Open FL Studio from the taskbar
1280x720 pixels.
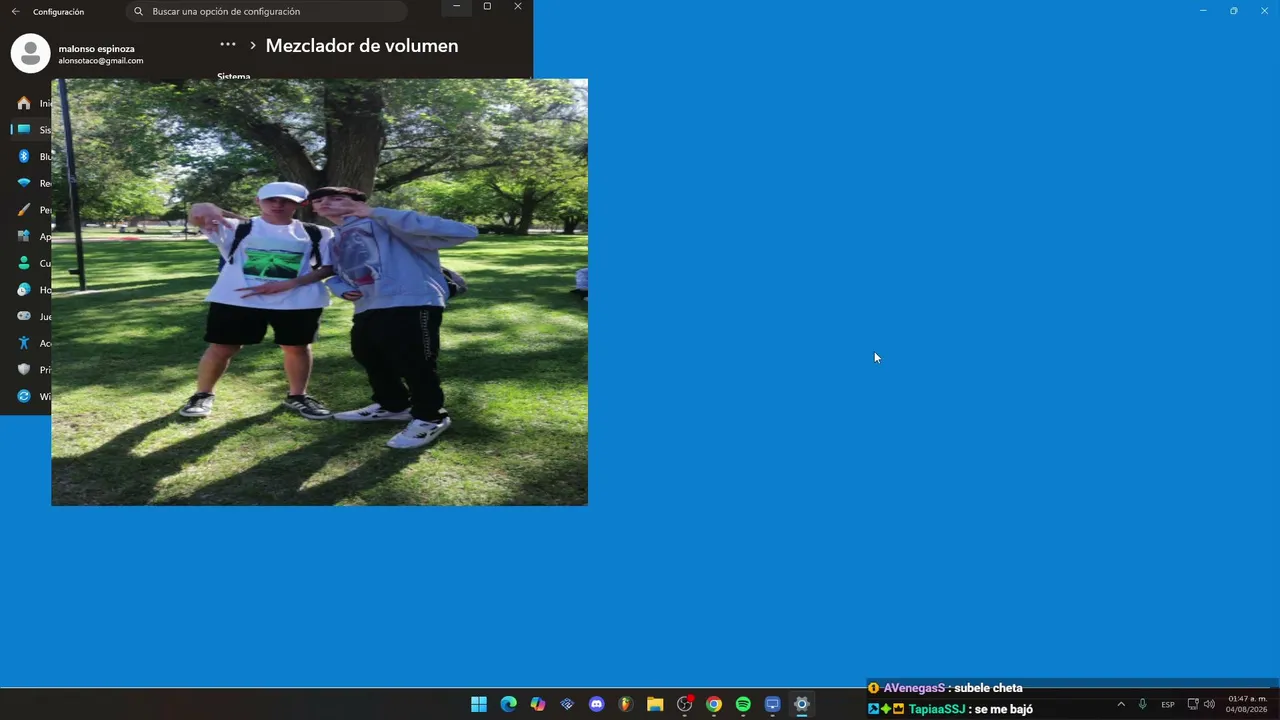pos(626,704)
